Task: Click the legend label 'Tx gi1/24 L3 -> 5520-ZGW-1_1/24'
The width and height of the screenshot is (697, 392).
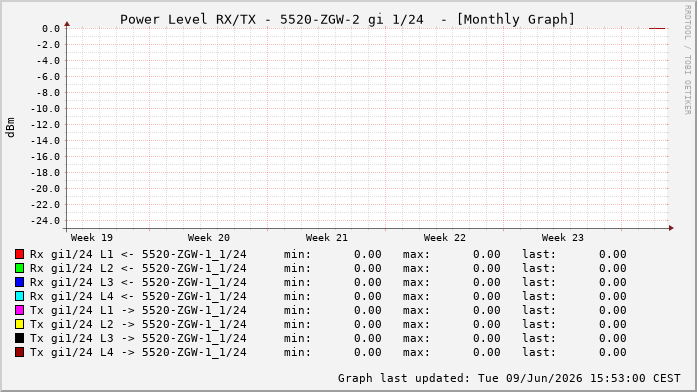Action: click(x=138, y=338)
